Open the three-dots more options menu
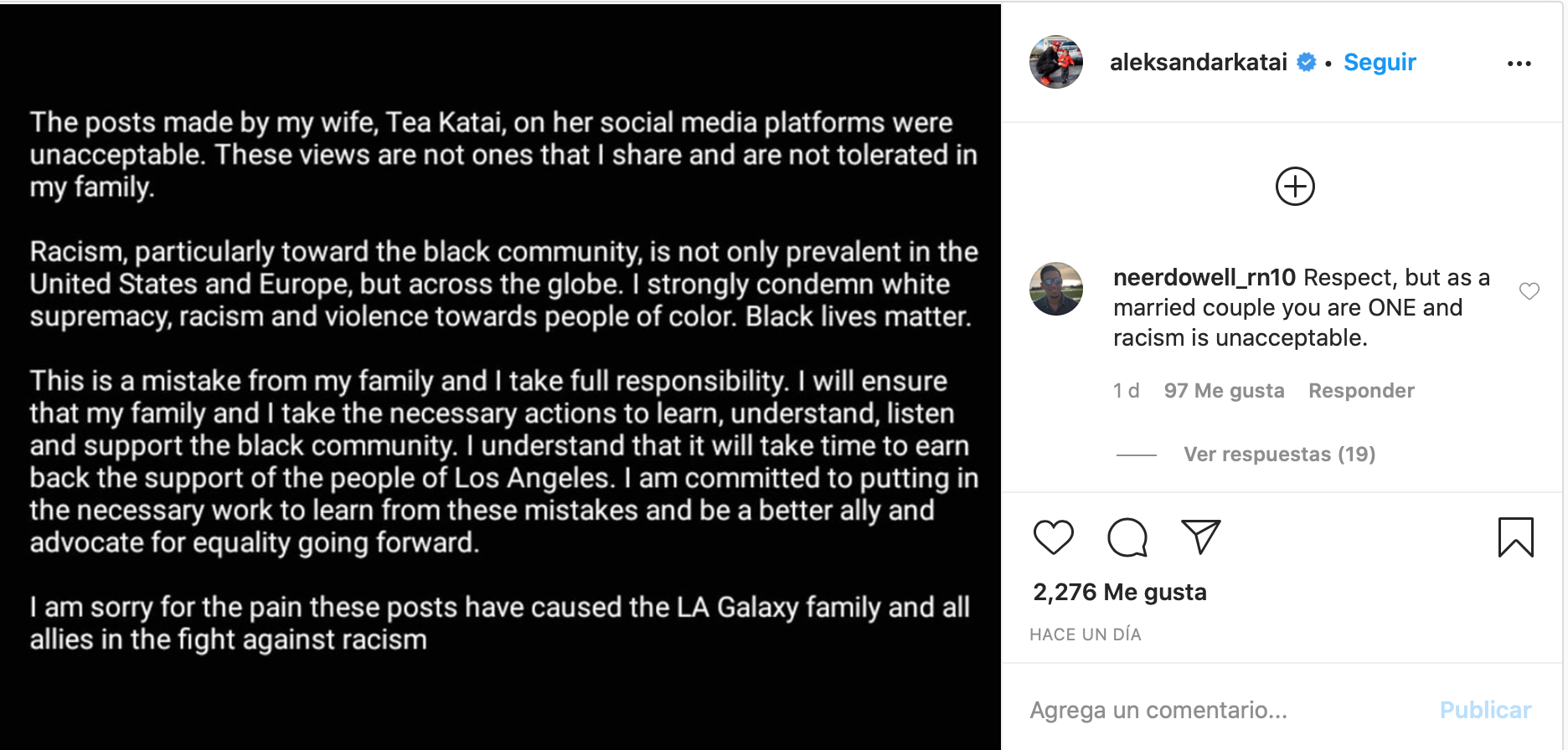 pos(1519,64)
